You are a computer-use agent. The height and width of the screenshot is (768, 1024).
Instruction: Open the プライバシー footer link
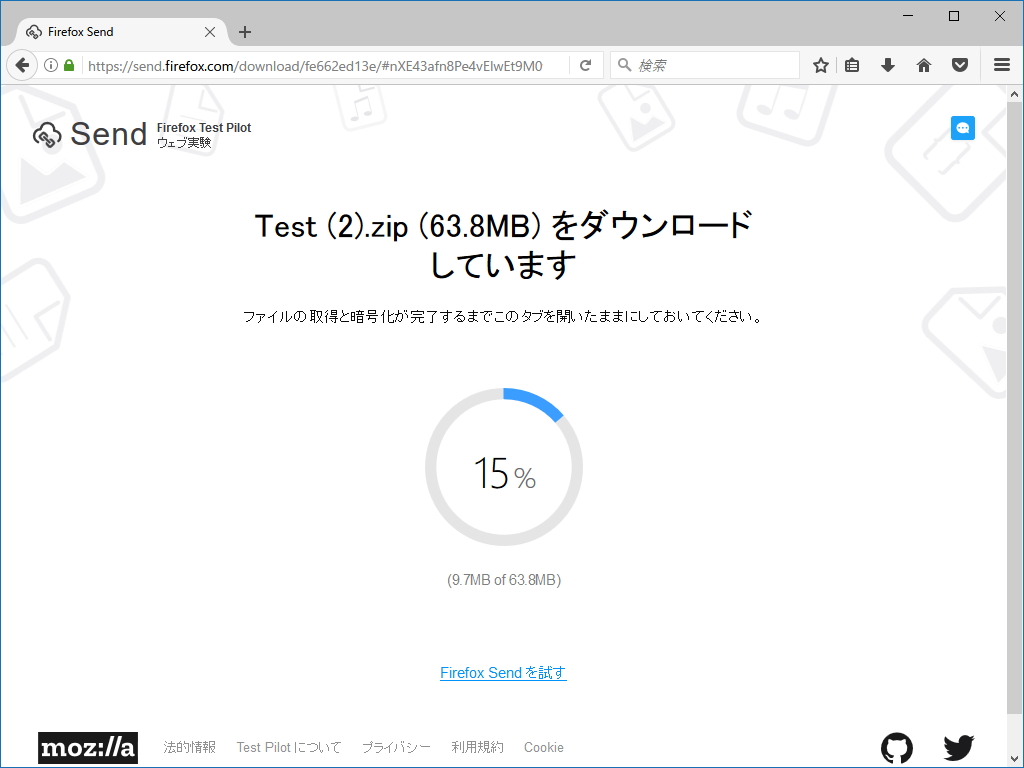point(395,747)
